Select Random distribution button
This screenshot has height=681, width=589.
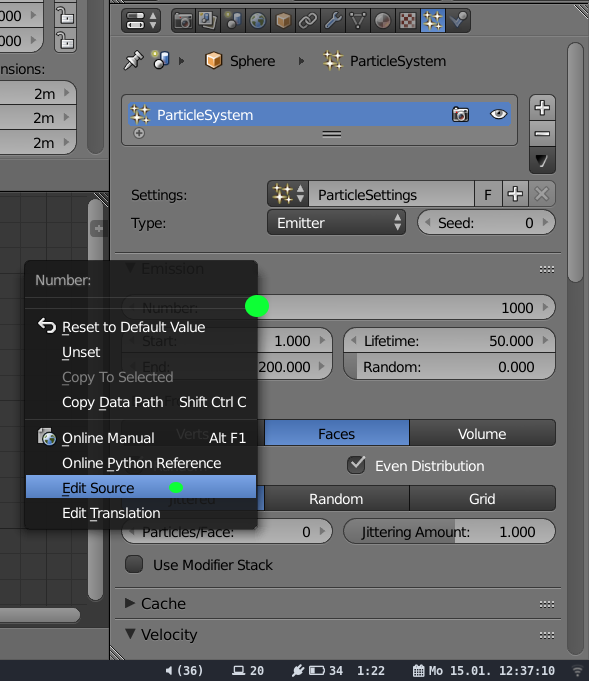coord(336,499)
